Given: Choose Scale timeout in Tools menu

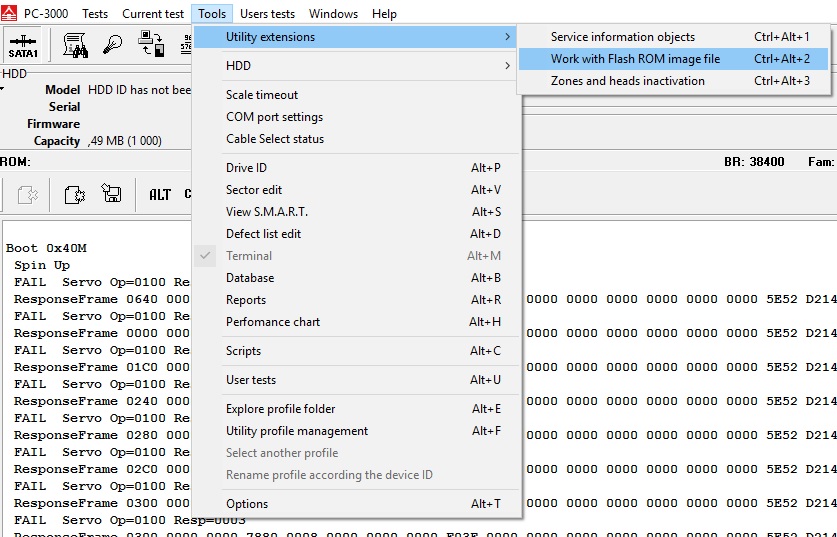Looking at the screenshot, I should [x=357, y=94].
